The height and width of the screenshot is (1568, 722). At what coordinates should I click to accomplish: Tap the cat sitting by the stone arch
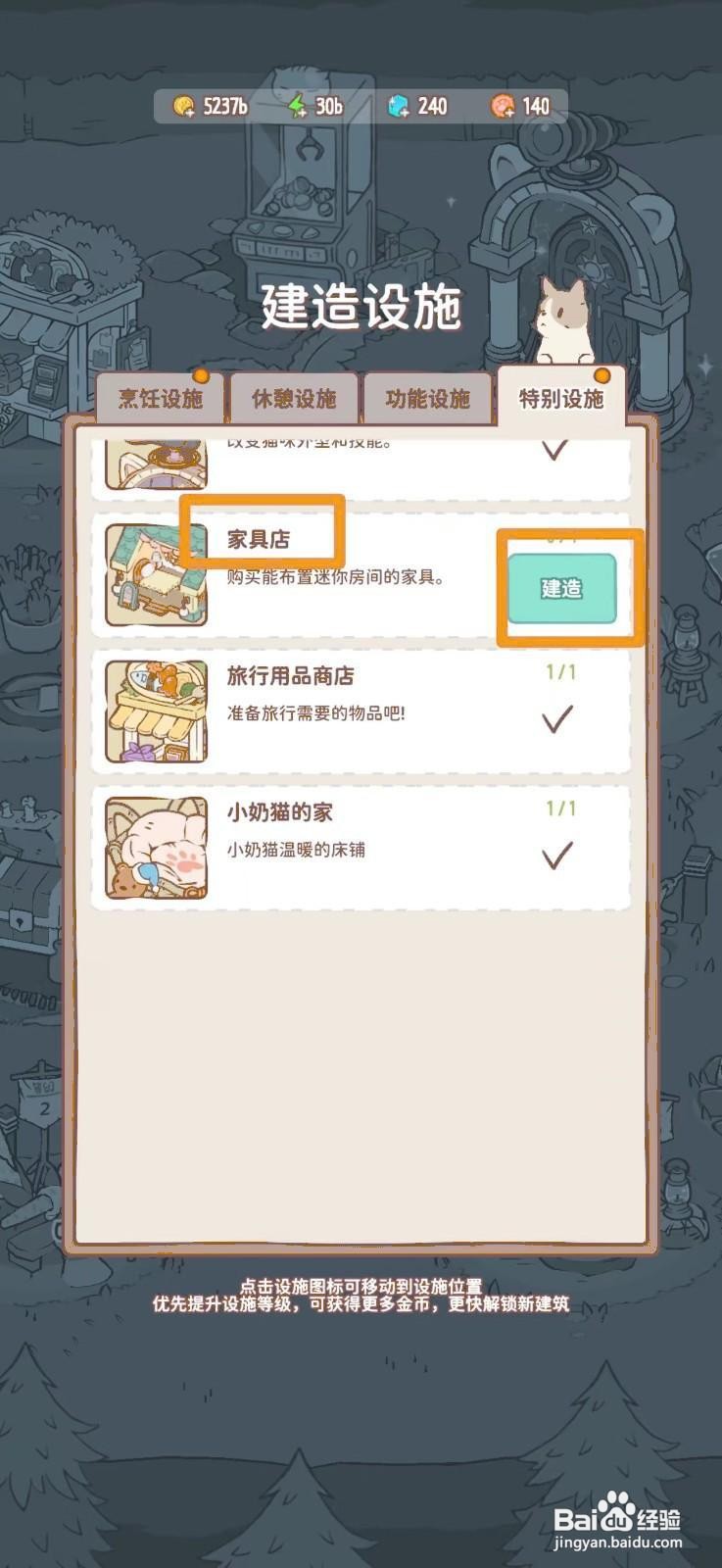[x=564, y=320]
